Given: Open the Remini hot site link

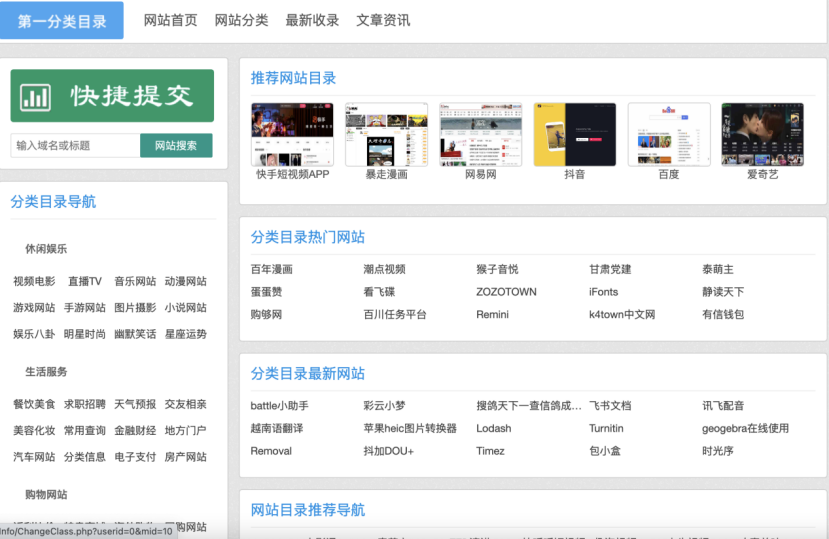Looking at the screenshot, I should [492, 315].
